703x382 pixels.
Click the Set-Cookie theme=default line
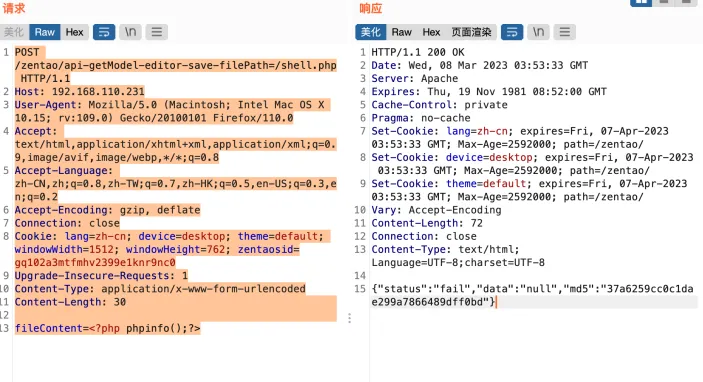click(529, 191)
